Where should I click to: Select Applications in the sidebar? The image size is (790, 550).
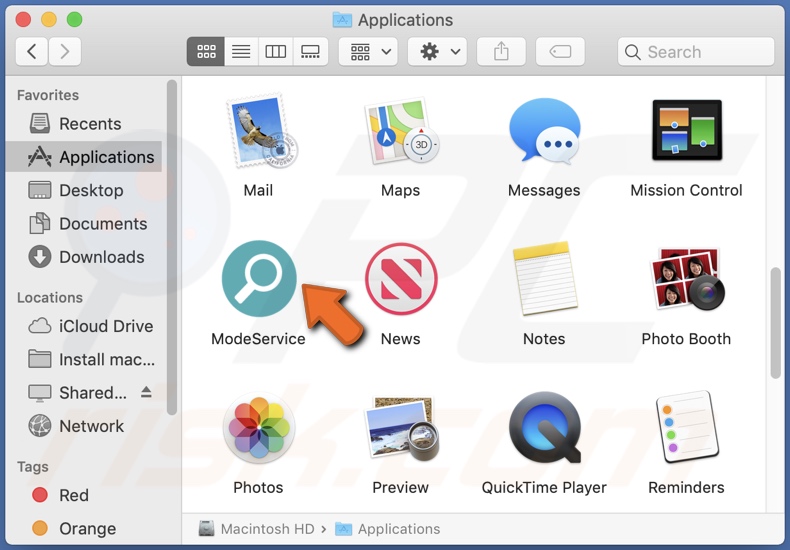[84, 157]
